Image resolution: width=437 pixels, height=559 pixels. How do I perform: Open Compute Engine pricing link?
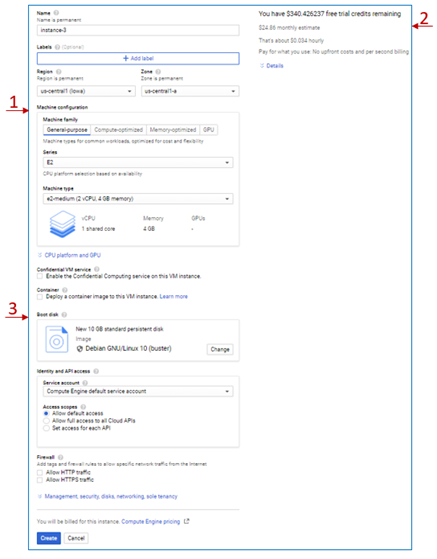pyautogui.click(x=151, y=522)
